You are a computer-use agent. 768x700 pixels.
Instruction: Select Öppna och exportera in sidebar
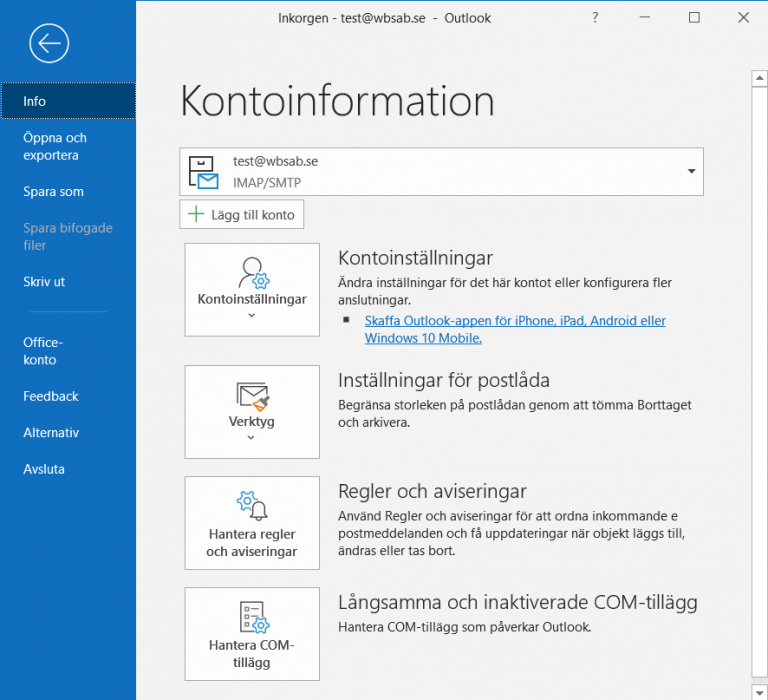56,147
